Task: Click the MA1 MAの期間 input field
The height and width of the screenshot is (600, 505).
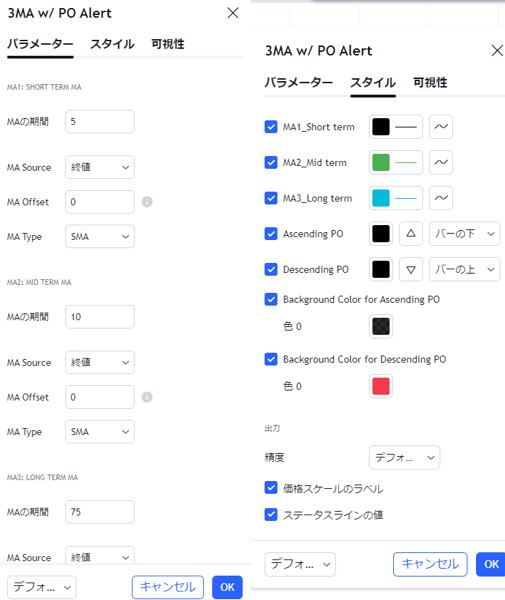Action: coord(100,122)
